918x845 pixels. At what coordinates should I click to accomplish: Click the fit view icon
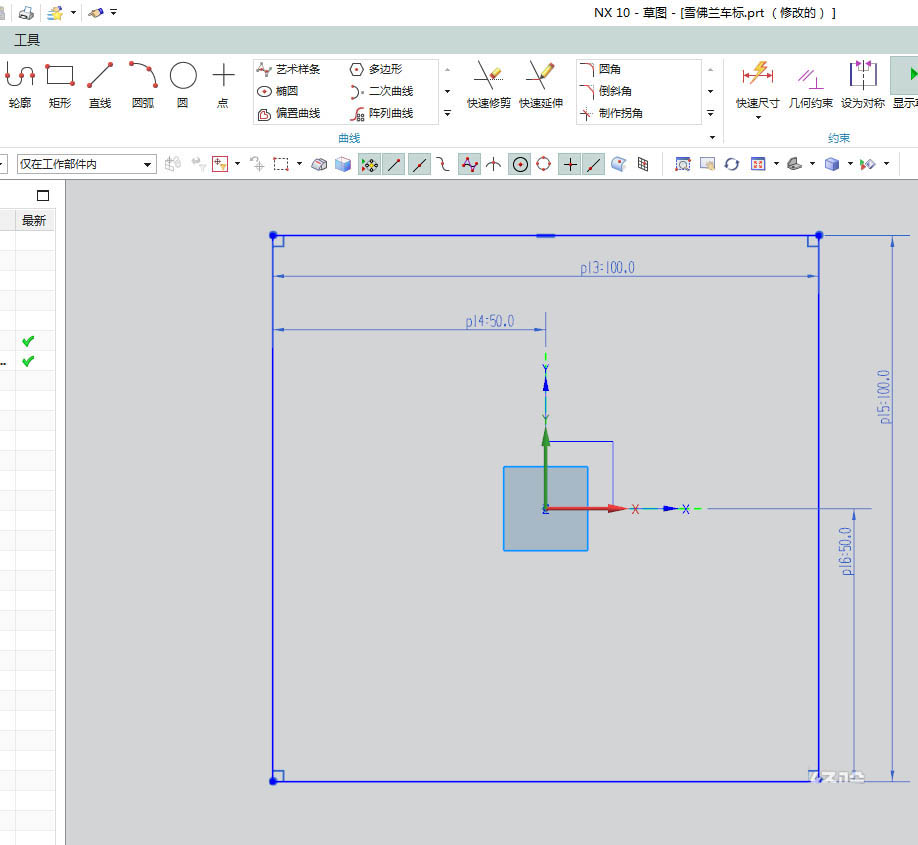coord(758,164)
